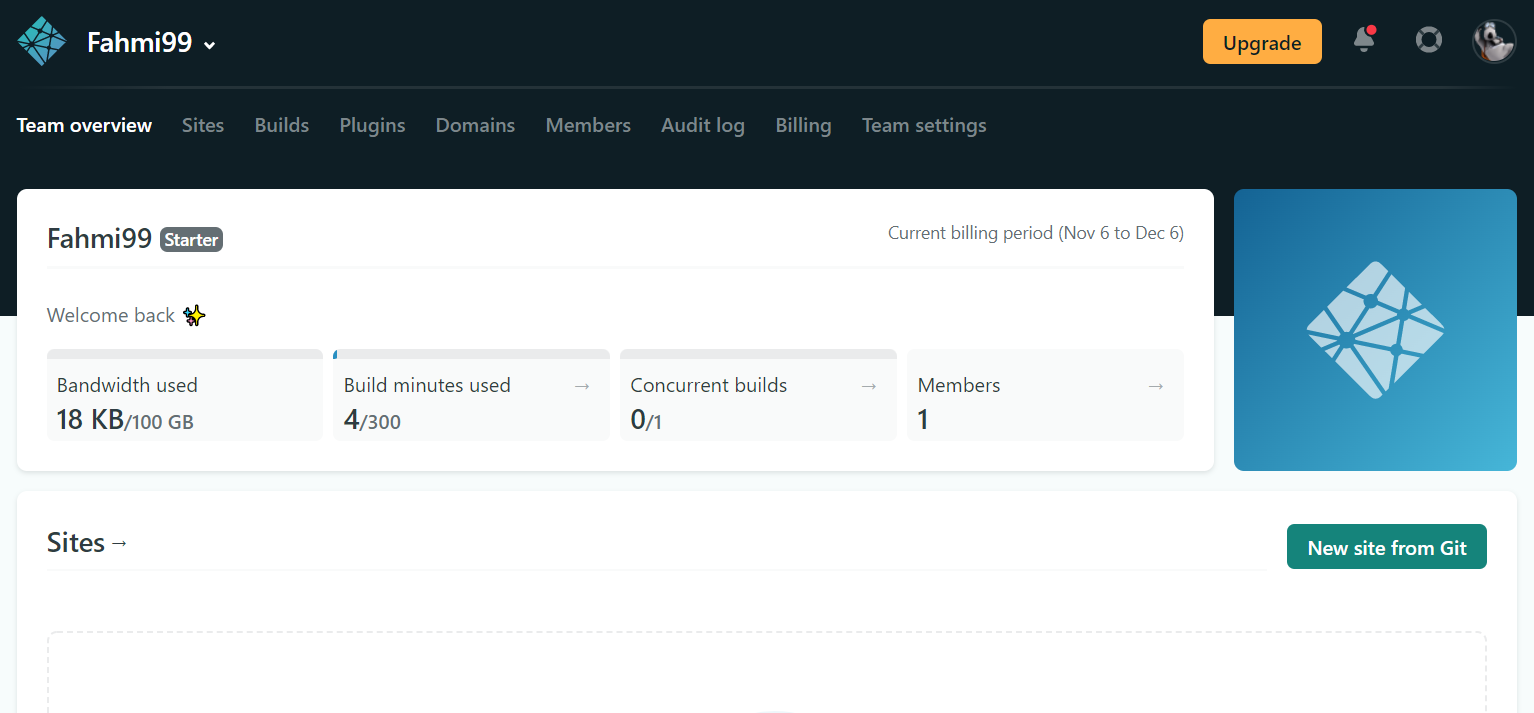This screenshot has height=713, width=1534.
Task: Click the large Netlify logo banner
Action: 1375,330
